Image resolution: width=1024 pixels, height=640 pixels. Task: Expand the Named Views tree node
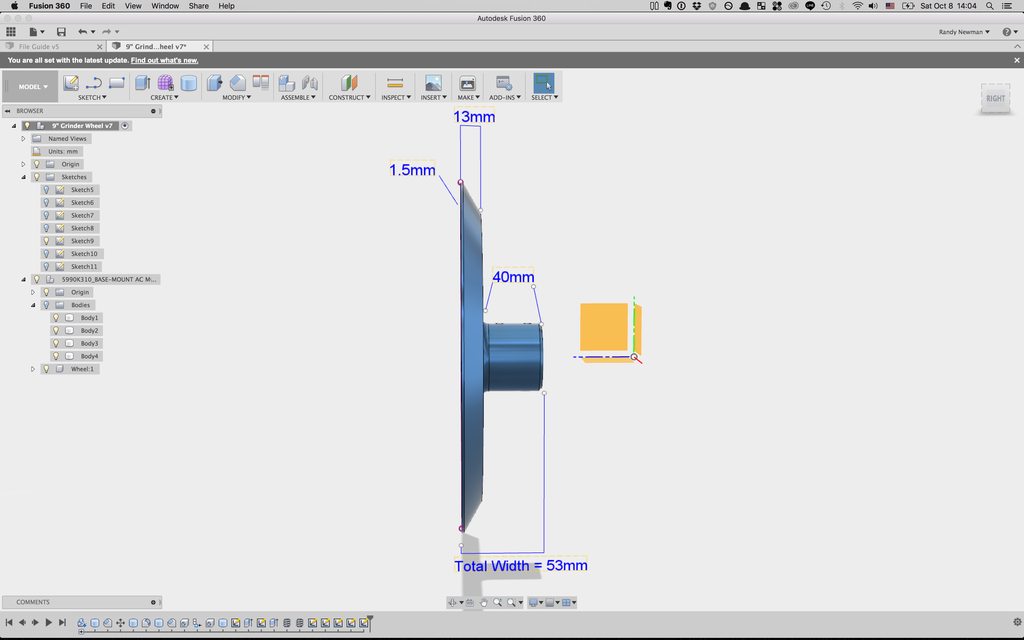[23, 139]
